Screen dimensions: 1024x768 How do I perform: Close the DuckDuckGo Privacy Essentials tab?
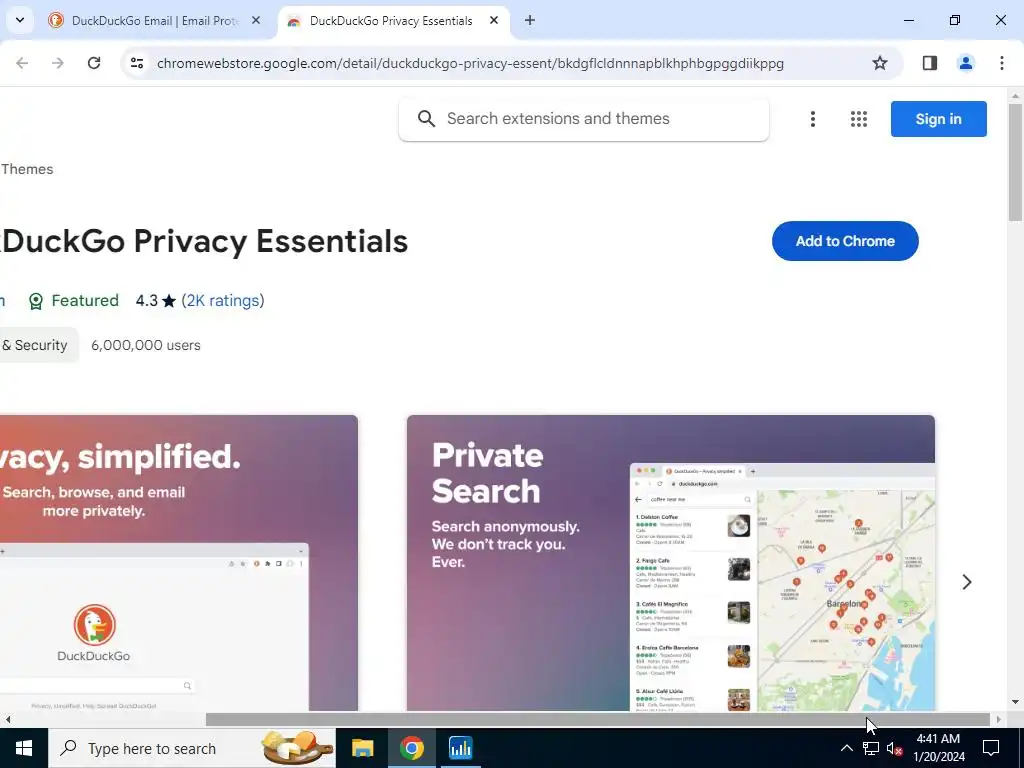[x=494, y=21]
